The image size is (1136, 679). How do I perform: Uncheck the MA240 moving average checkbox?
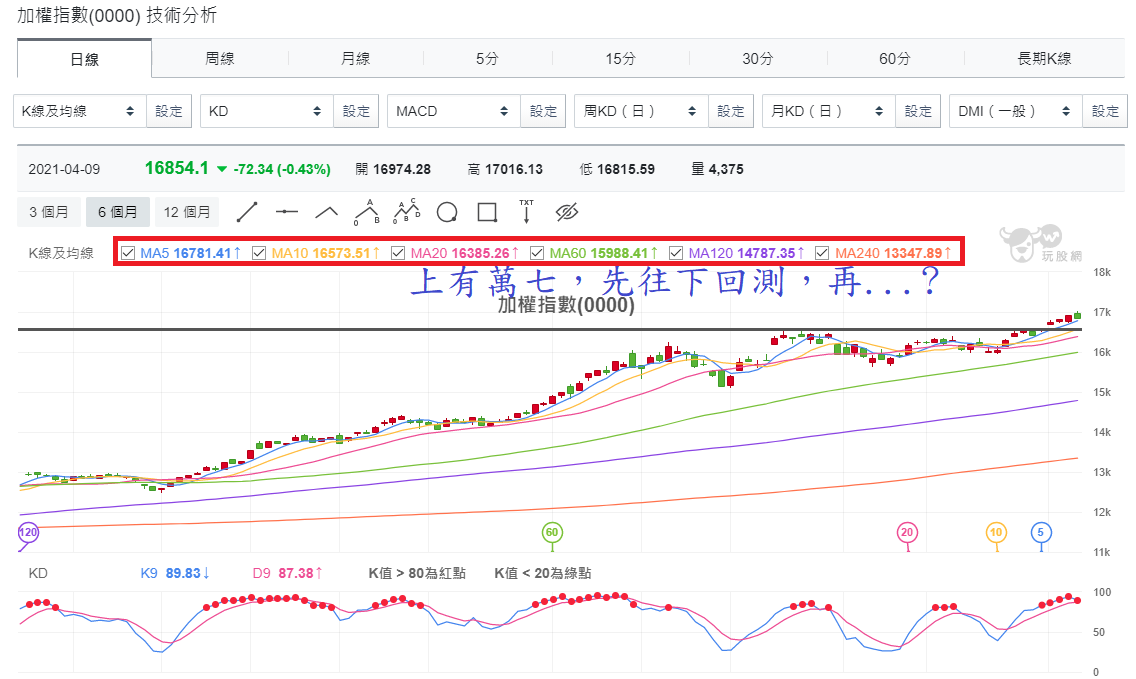822,253
